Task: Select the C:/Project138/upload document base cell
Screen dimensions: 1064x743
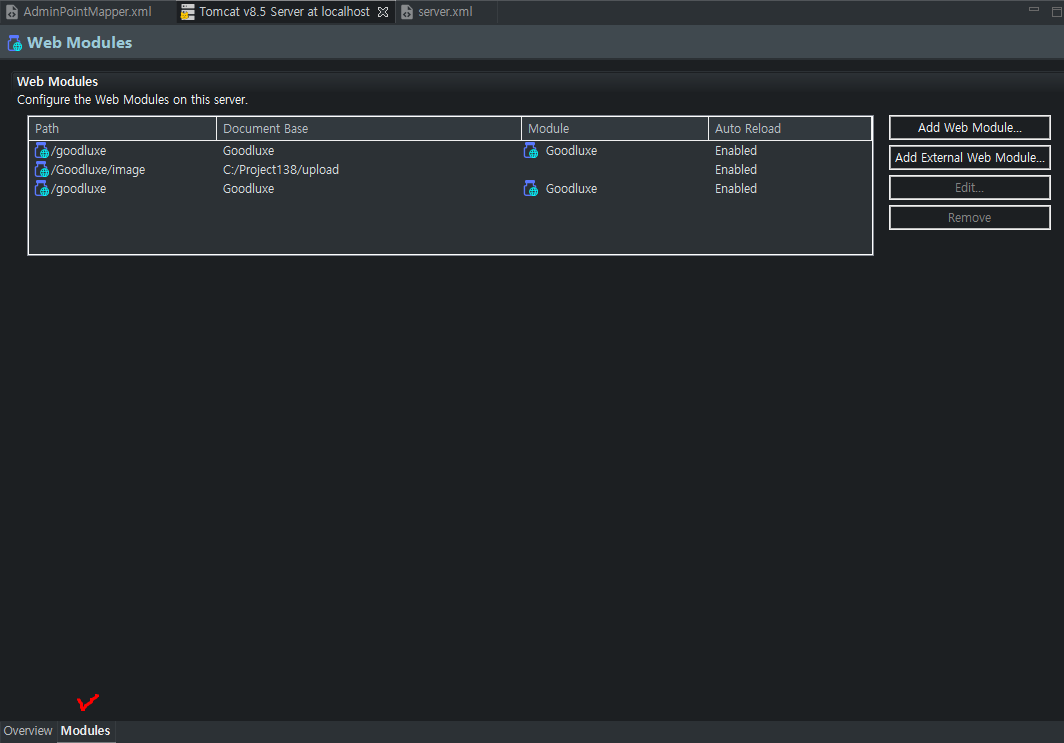Action: pyautogui.click(x=281, y=170)
